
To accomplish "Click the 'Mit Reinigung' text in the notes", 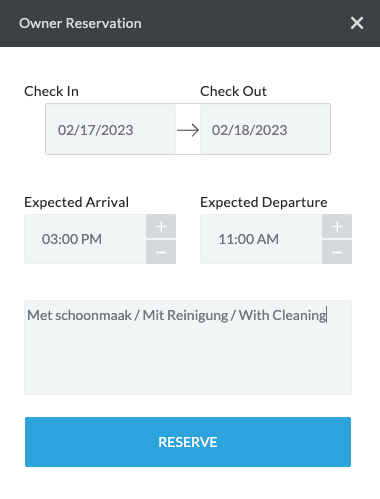I will [x=185, y=315].
